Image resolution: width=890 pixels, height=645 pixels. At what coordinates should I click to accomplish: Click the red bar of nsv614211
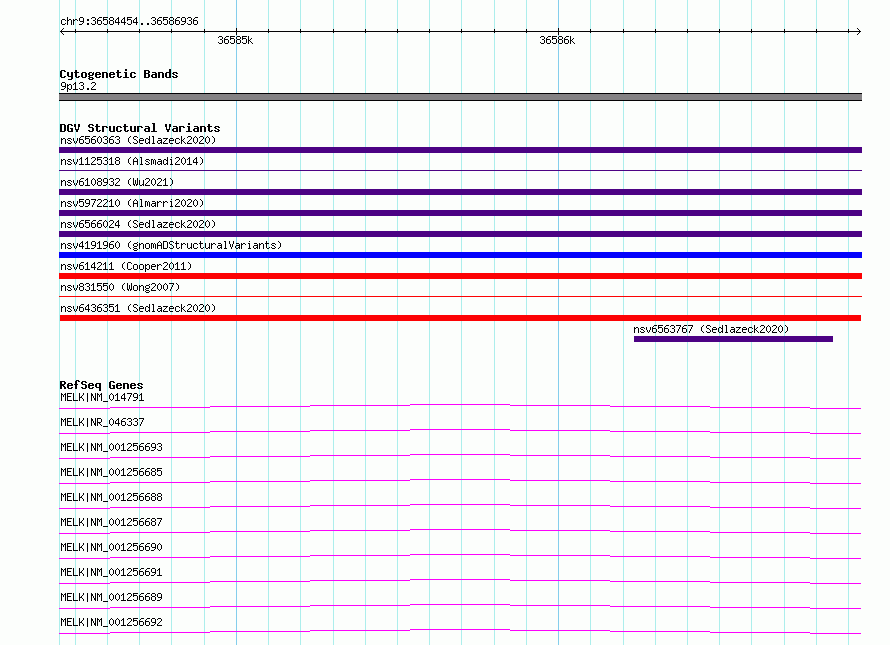pyautogui.click(x=460, y=276)
